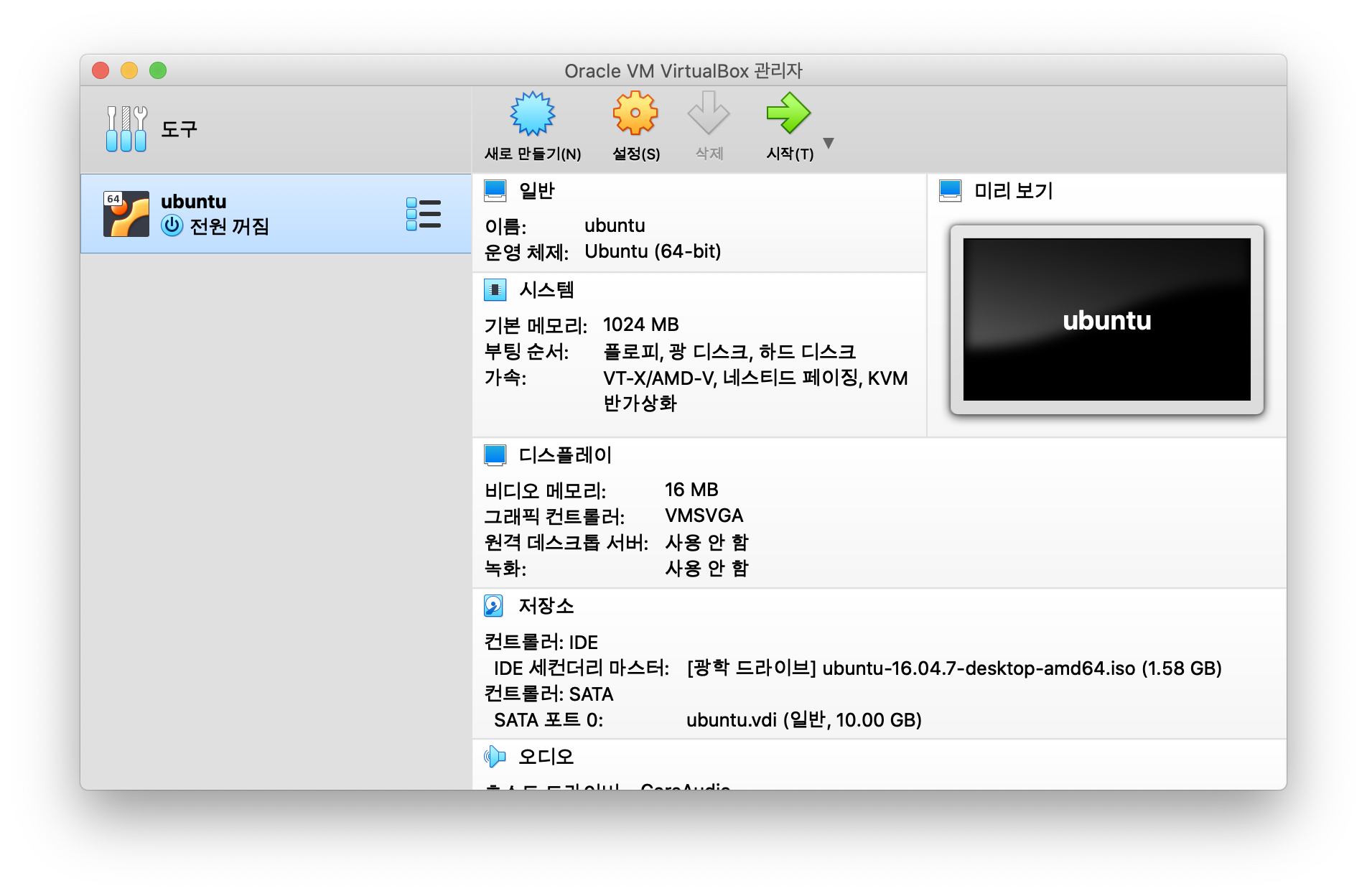Click the boot order value 플로피, 광 디스크, 하드 디스크
The width and height of the screenshot is (1367, 896).
(x=729, y=352)
